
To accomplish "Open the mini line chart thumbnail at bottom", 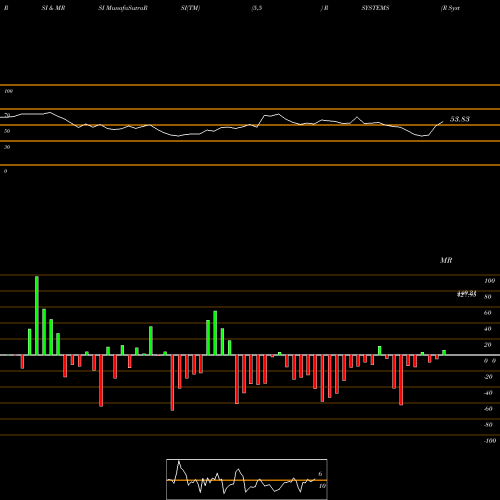I will tap(247, 479).
